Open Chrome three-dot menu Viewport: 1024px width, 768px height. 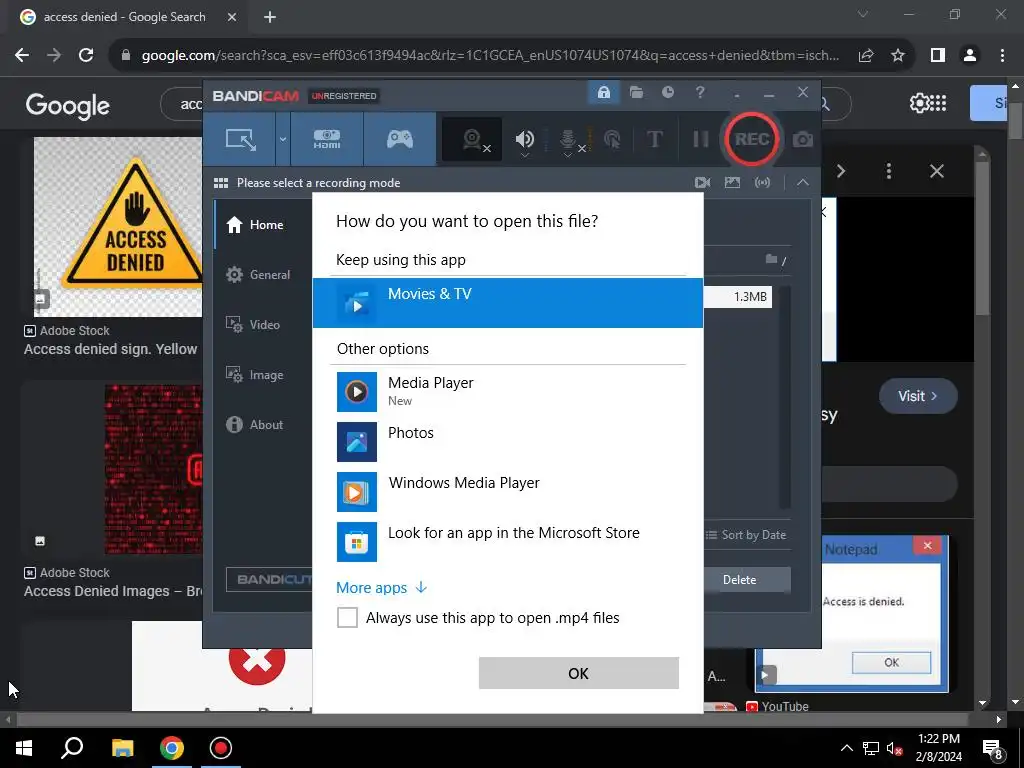1002,56
